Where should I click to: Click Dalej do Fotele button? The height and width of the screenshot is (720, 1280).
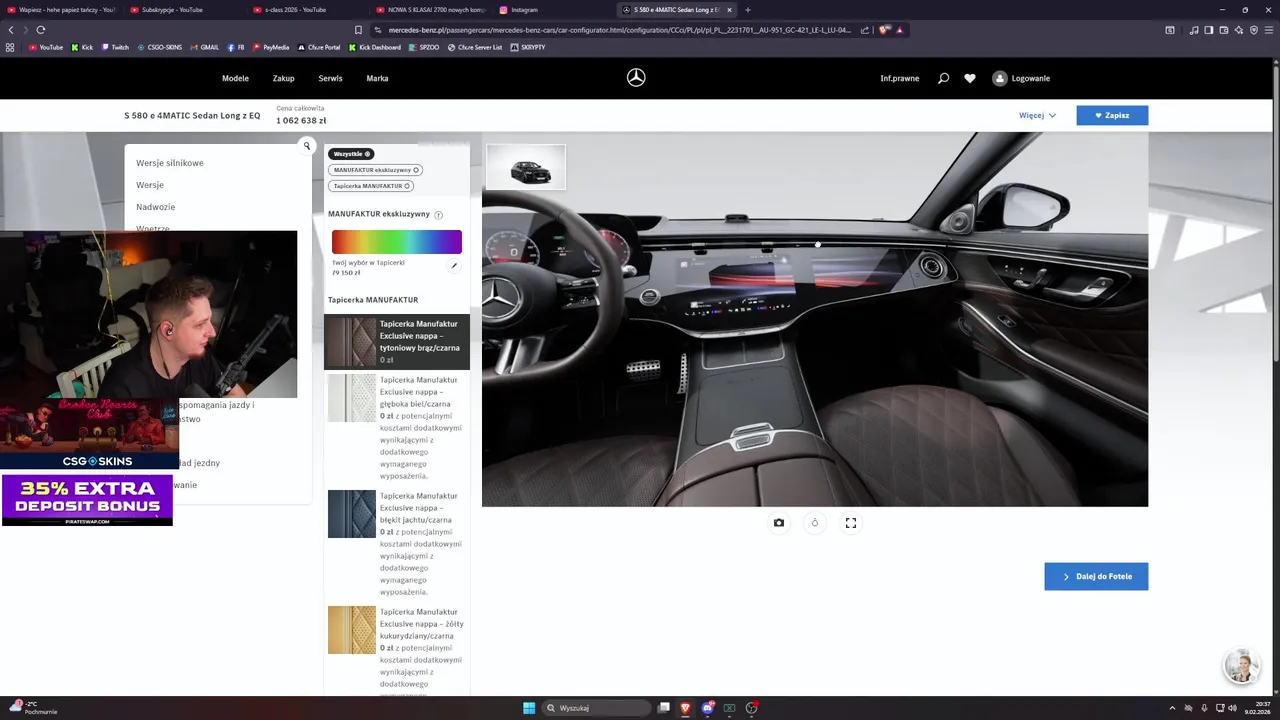[x=1096, y=576]
